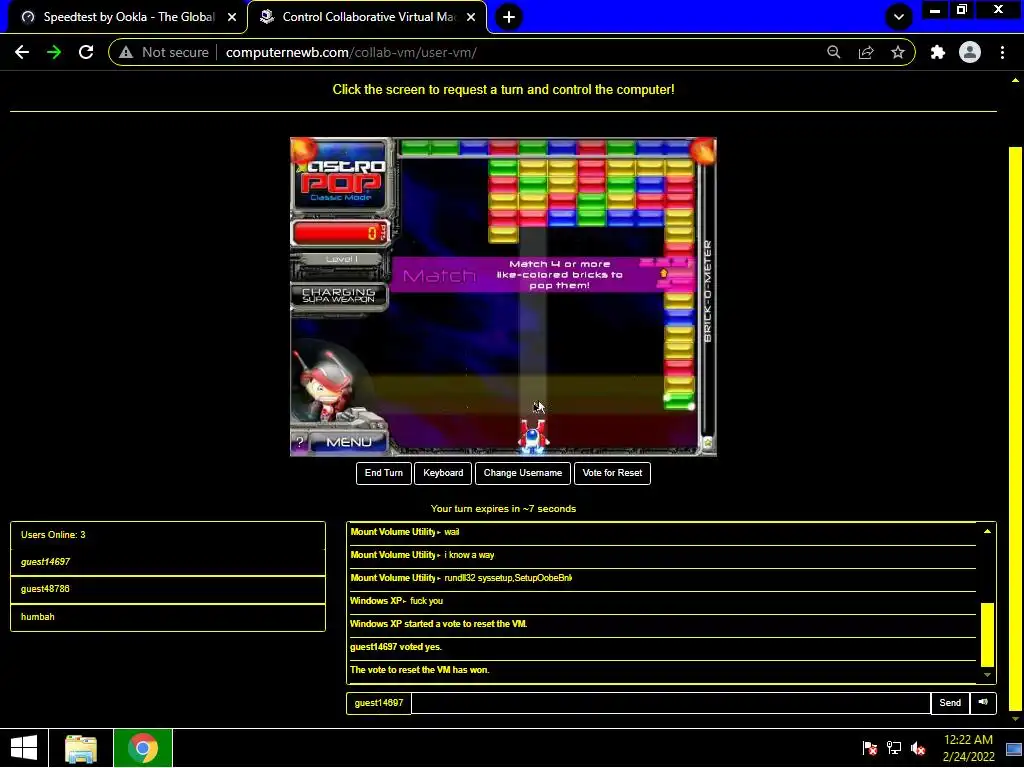Click the question mark help icon in game

[x=300, y=442]
